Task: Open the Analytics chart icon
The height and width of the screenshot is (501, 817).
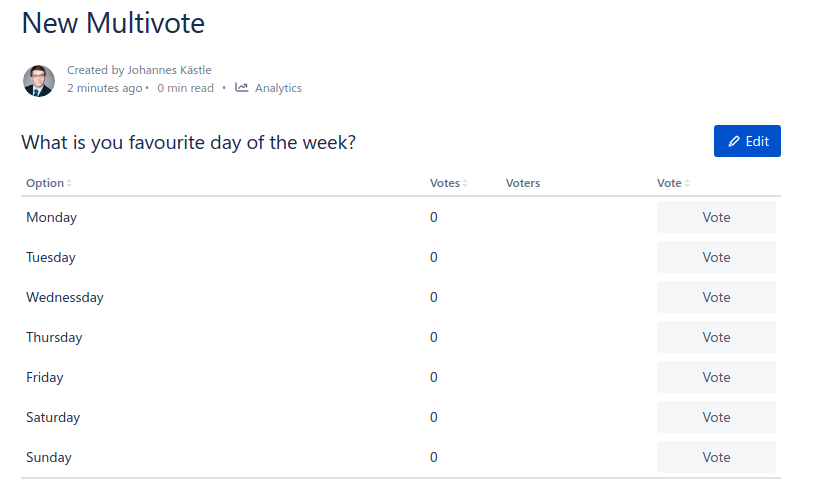Action: (x=242, y=88)
